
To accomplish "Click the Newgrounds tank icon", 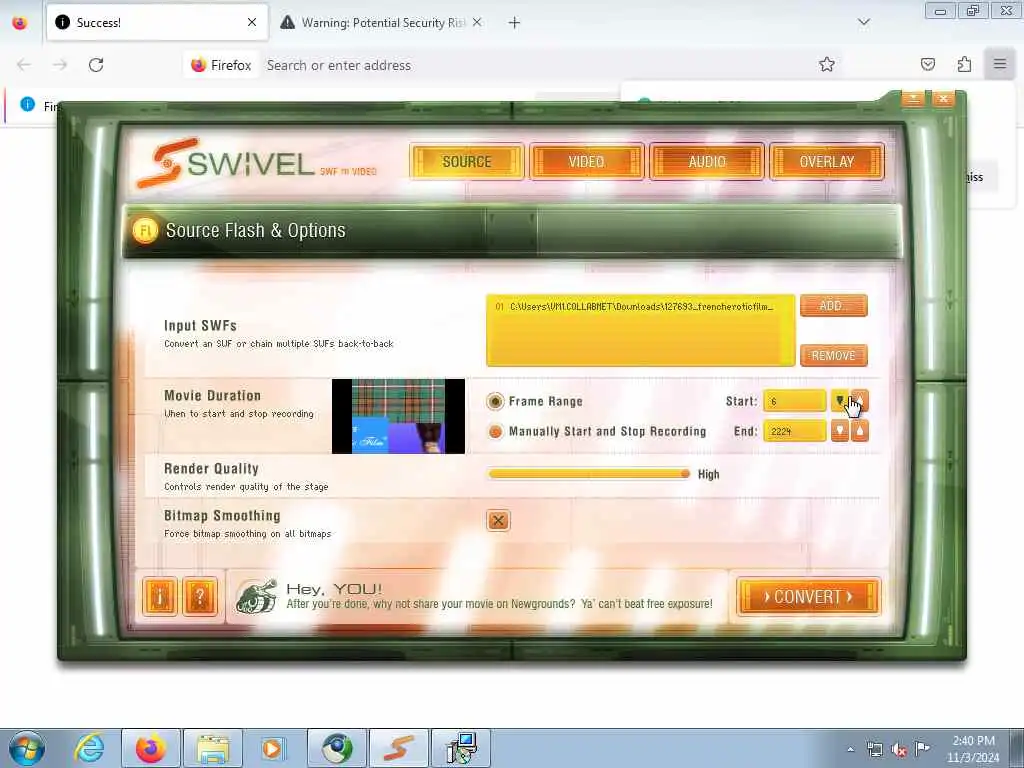I will [257, 596].
